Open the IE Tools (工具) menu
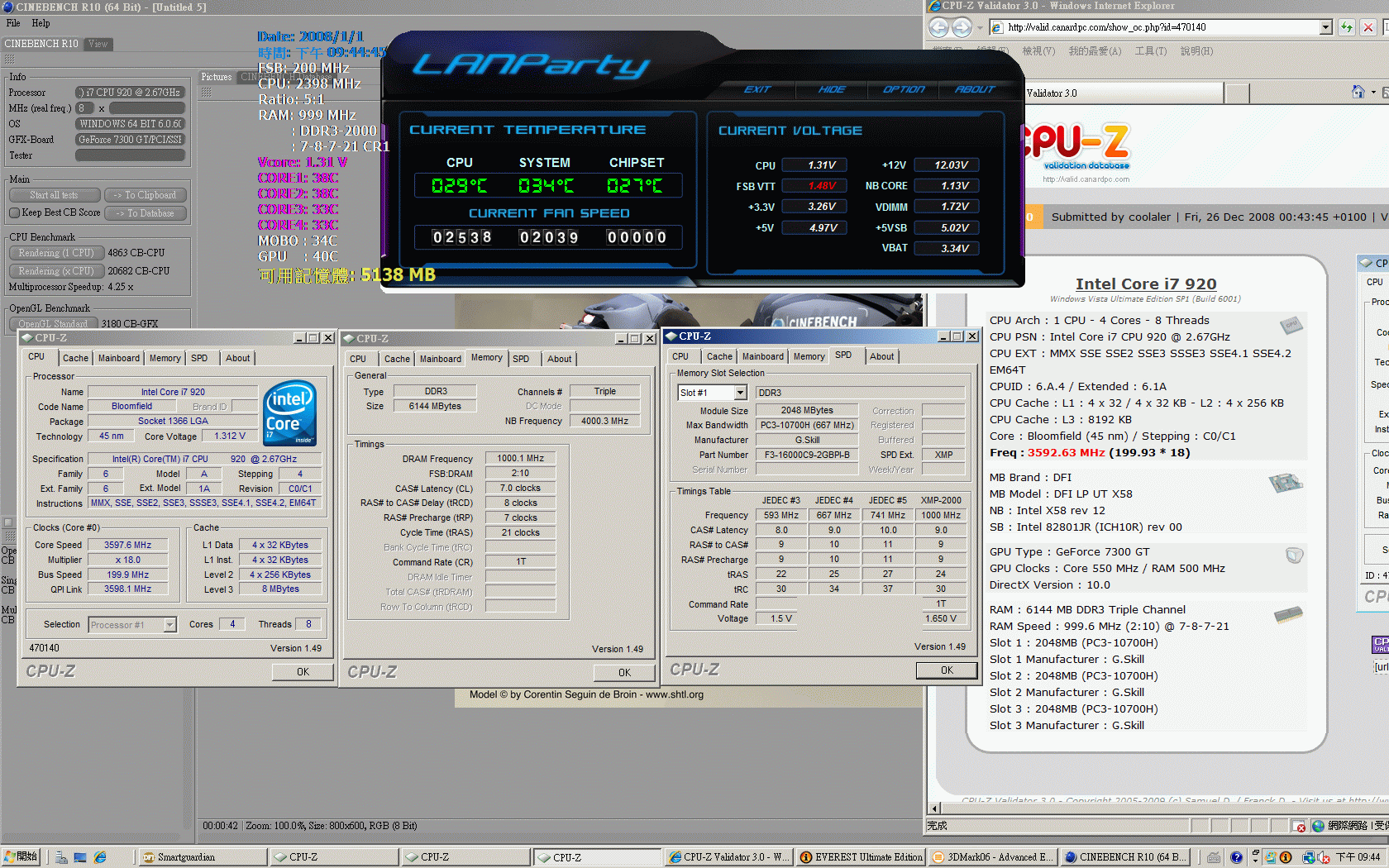 point(1150,51)
